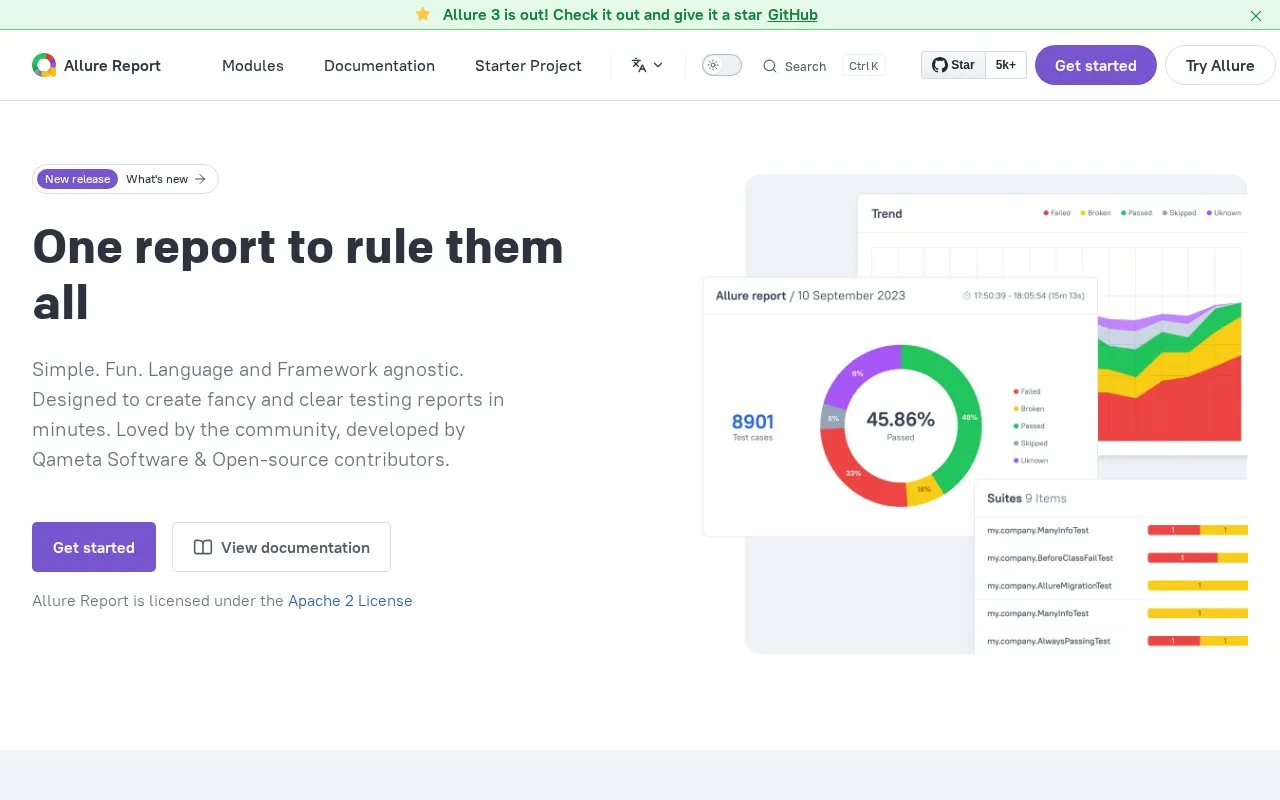Click the Trend chart title
Screen dimensions: 1280x800
pos(887,213)
